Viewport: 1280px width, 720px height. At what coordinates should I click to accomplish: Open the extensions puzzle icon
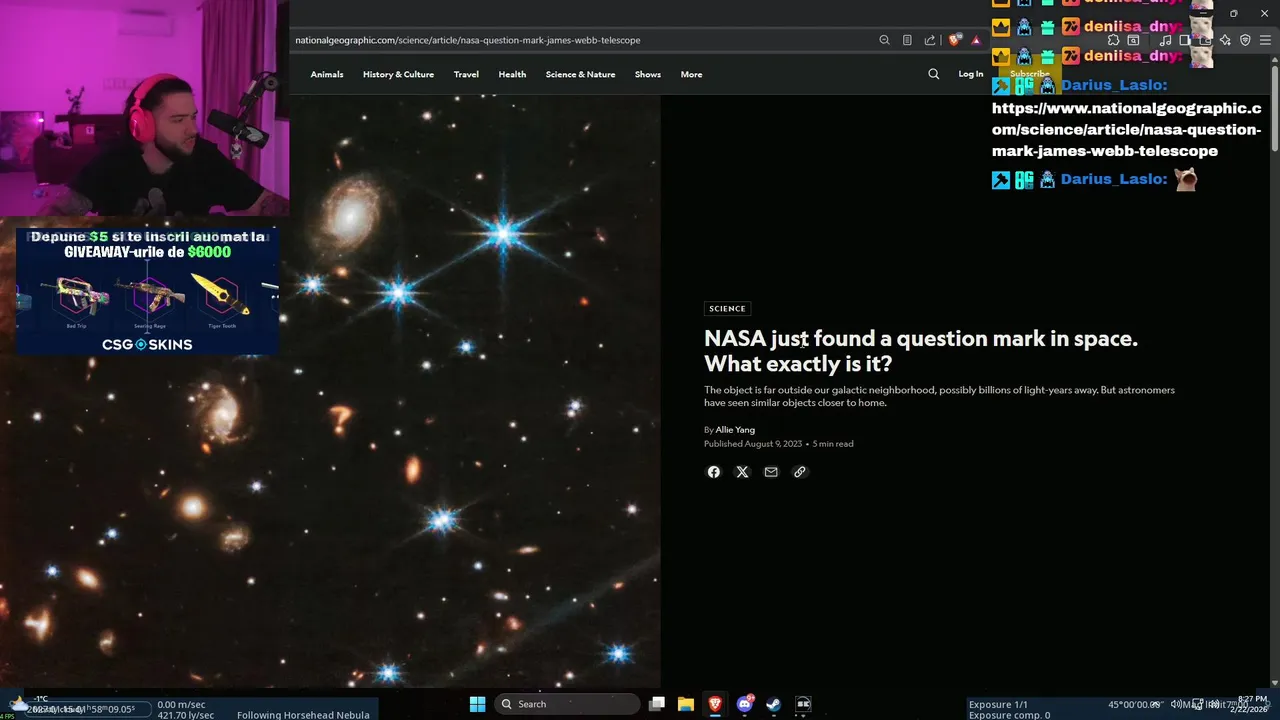[x=1113, y=40]
